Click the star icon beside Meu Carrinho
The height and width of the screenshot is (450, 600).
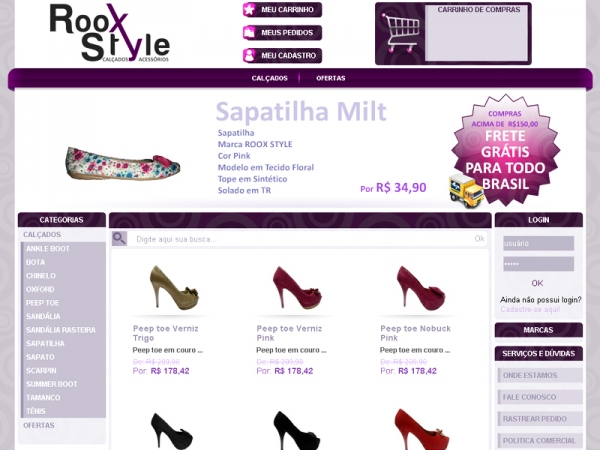pos(250,10)
